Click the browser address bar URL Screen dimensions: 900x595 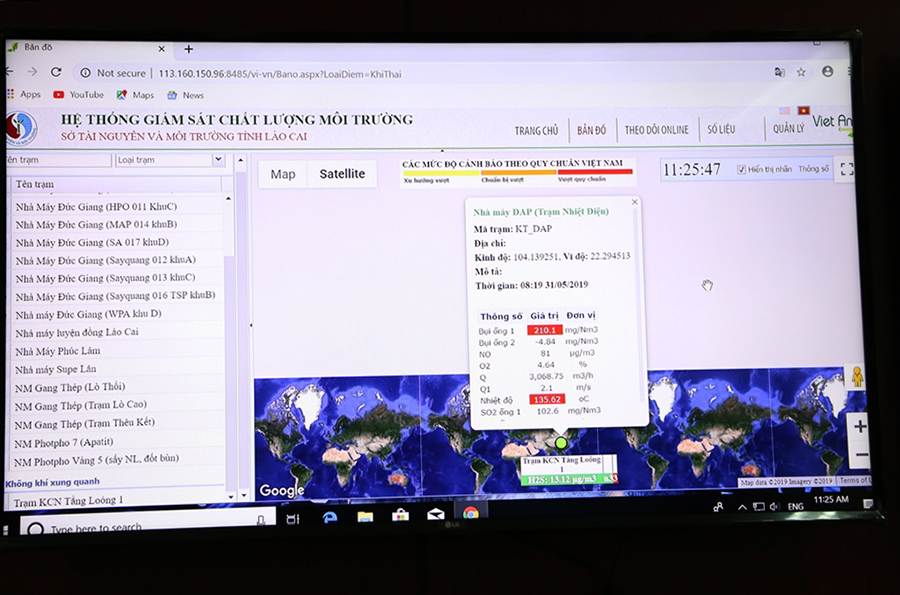click(x=280, y=74)
